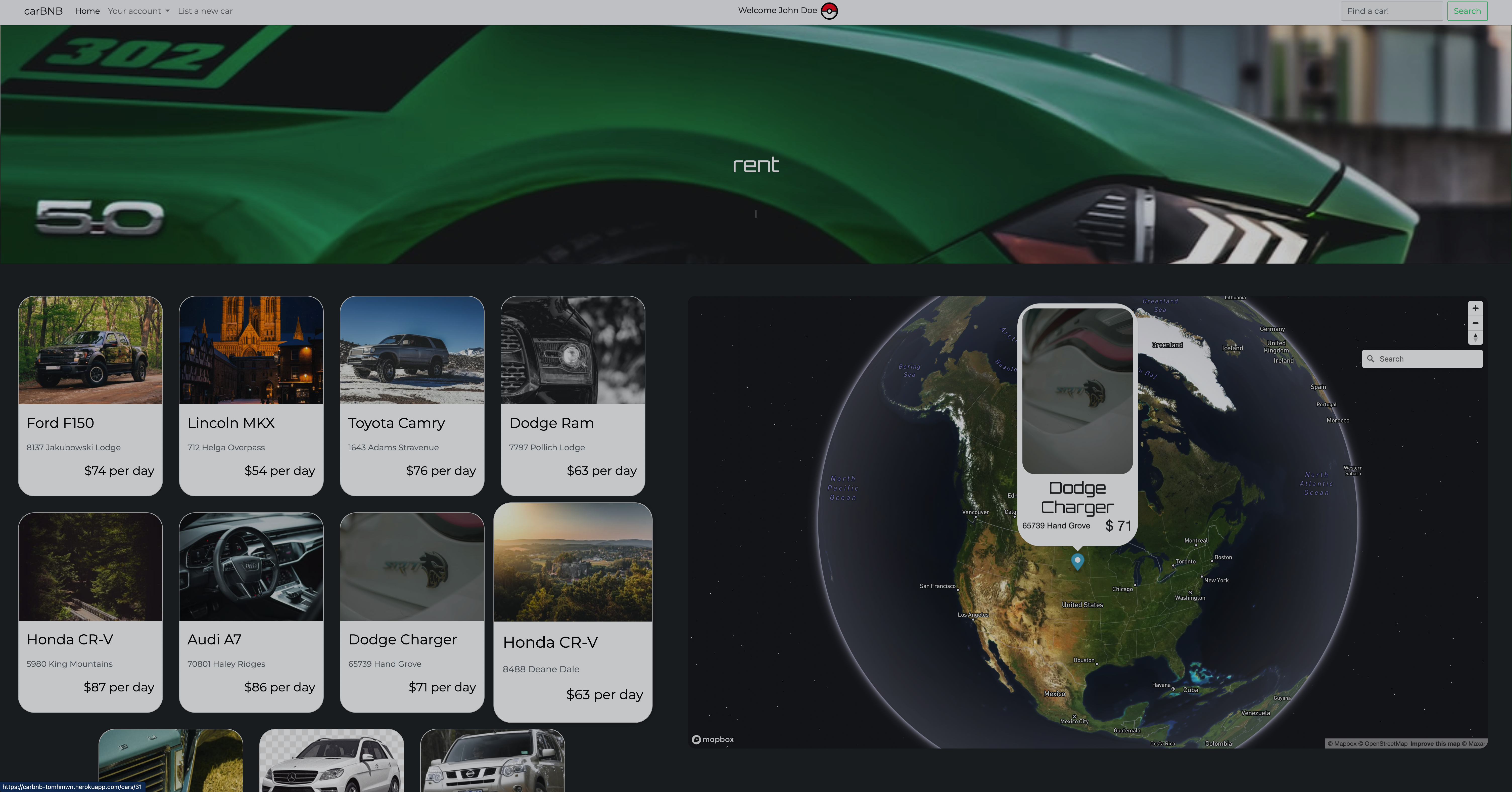Click the map search magnifier icon
This screenshot has width=1512, height=792.
click(x=1371, y=359)
